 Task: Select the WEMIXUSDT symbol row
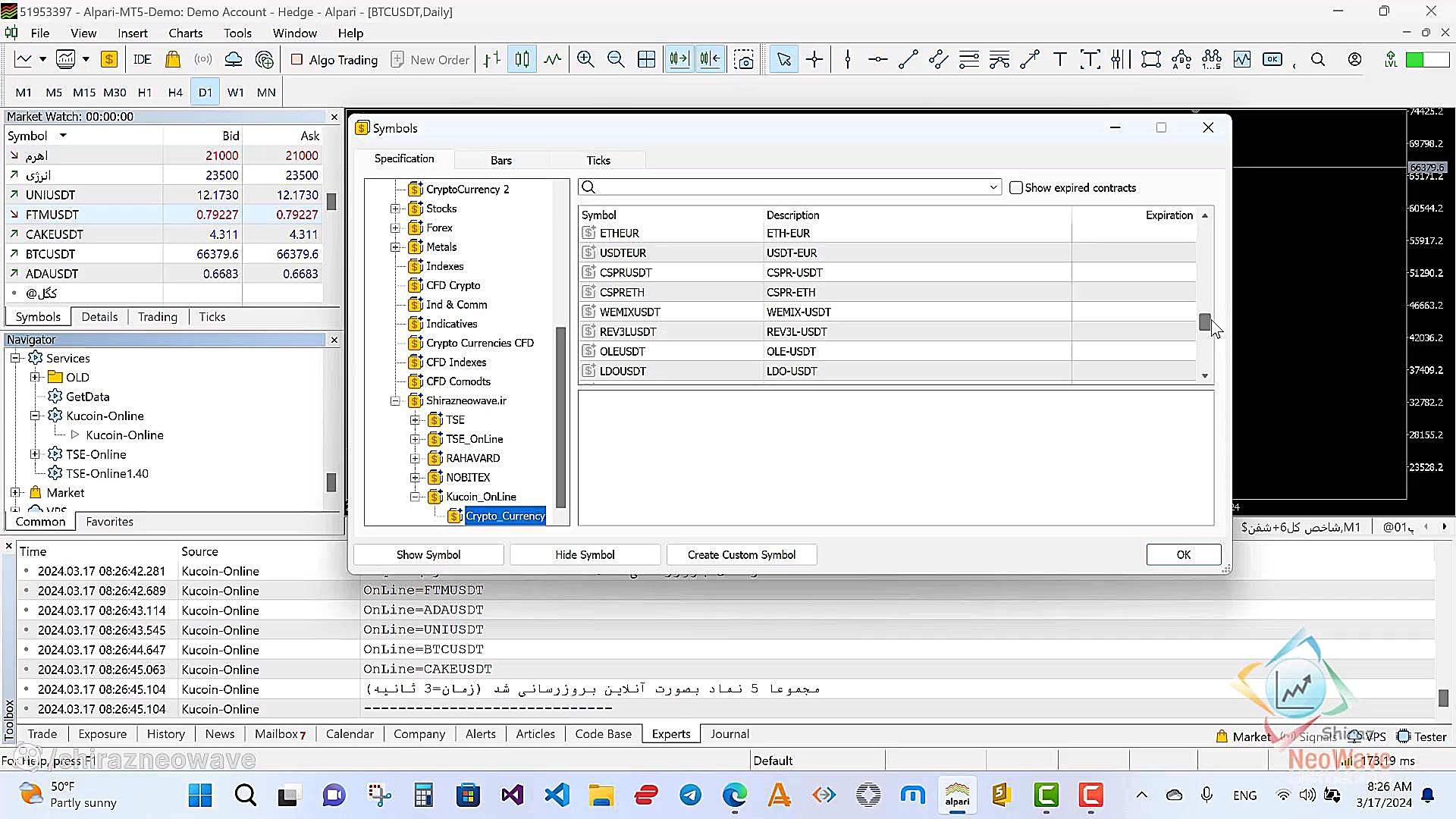pyautogui.click(x=887, y=312)
